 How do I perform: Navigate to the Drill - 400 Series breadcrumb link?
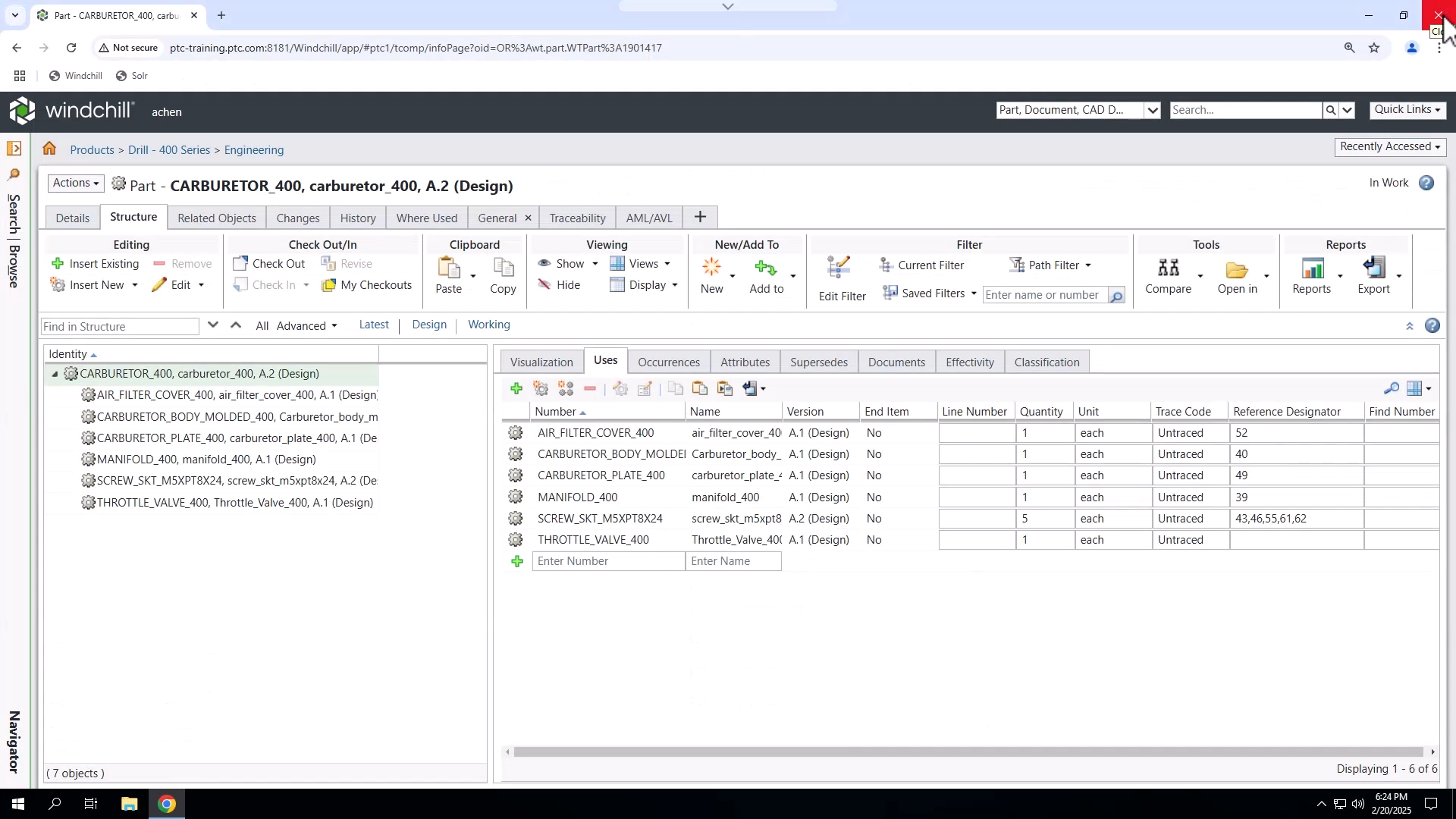169,150
